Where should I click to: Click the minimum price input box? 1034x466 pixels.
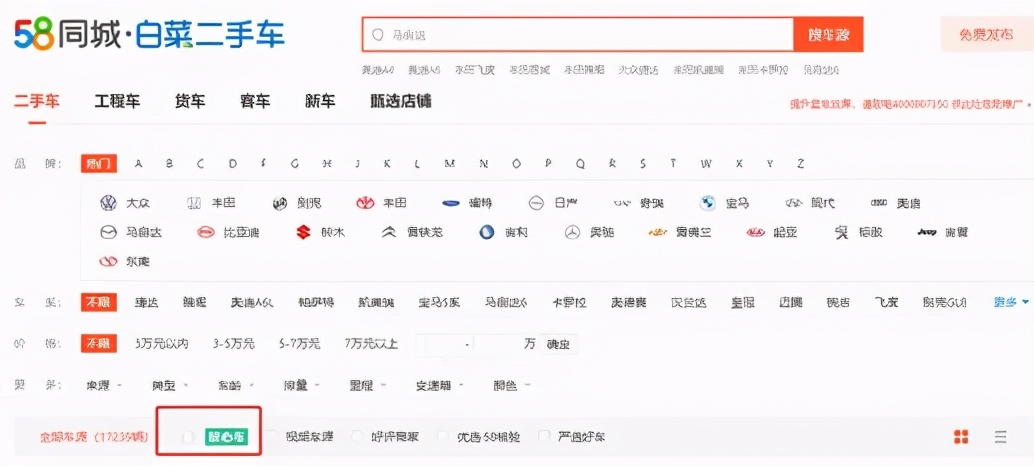coord(441,344)
